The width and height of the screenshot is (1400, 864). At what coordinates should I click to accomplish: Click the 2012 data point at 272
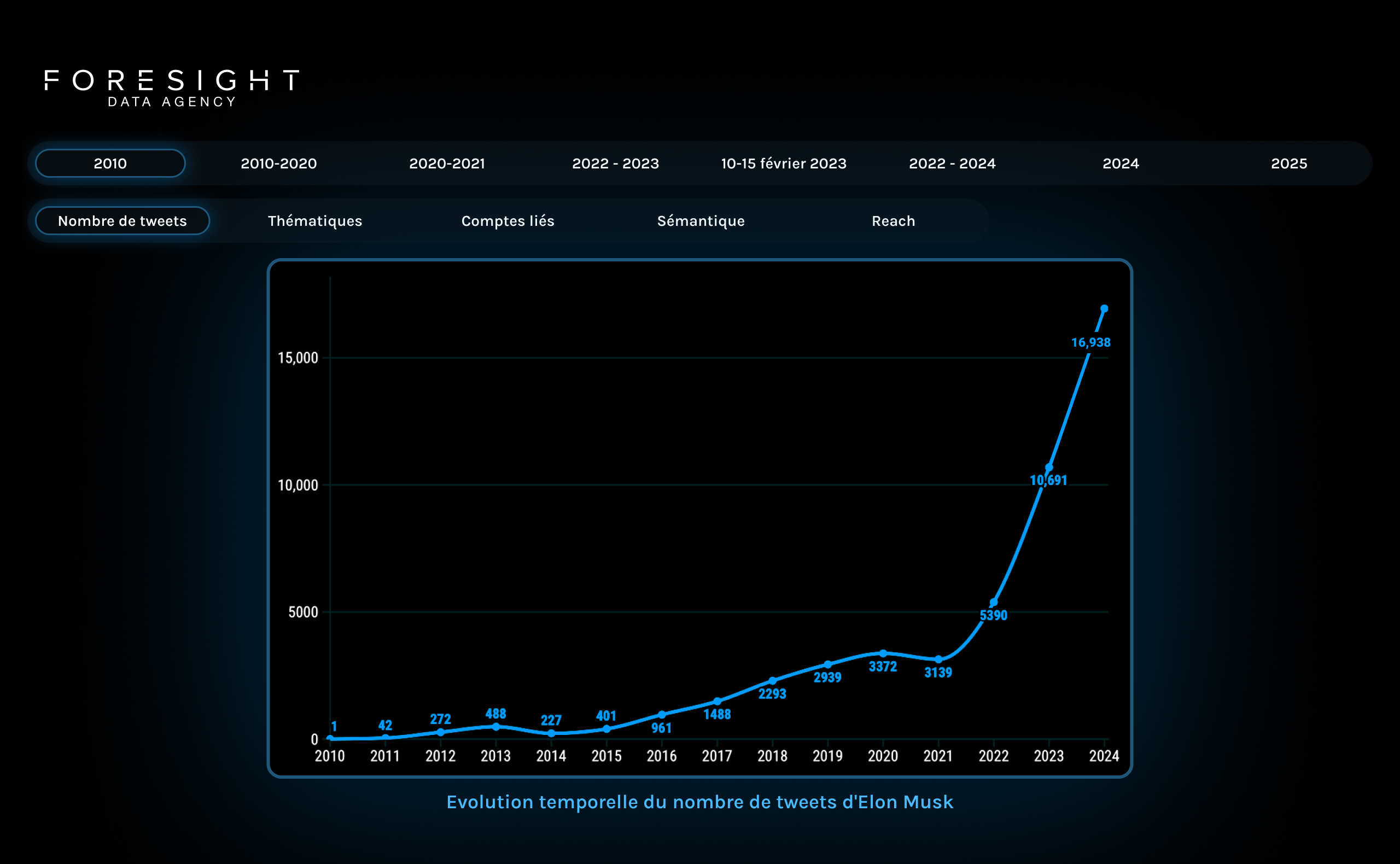[x=441, y=732]
